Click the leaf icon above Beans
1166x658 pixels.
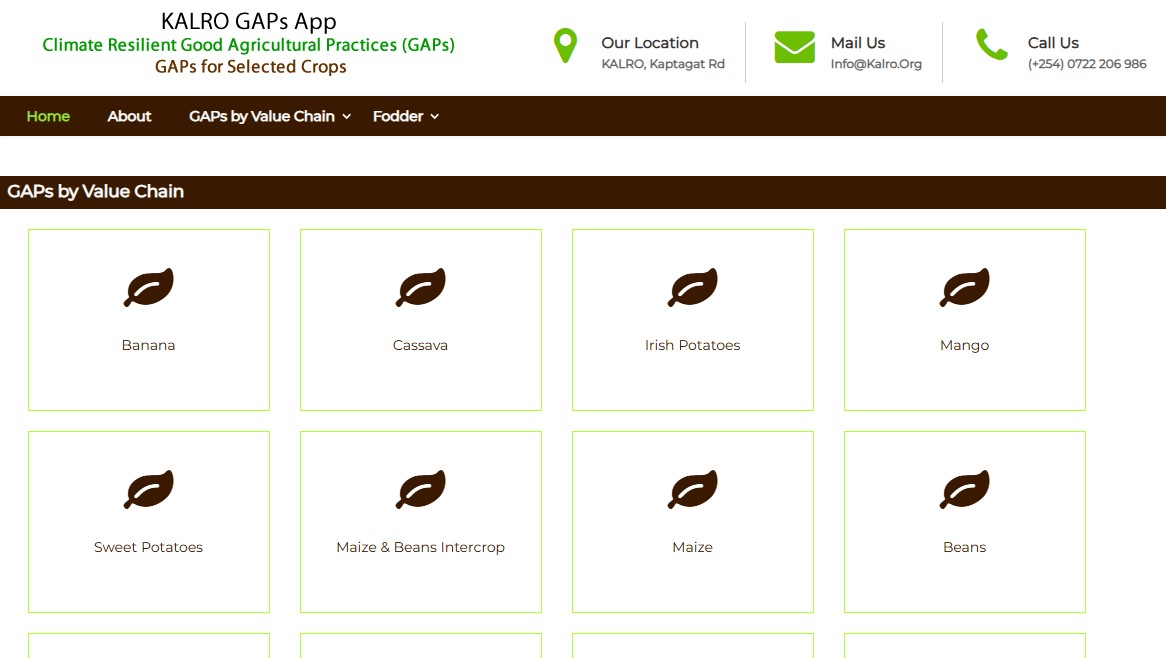(x=965, y=490)
